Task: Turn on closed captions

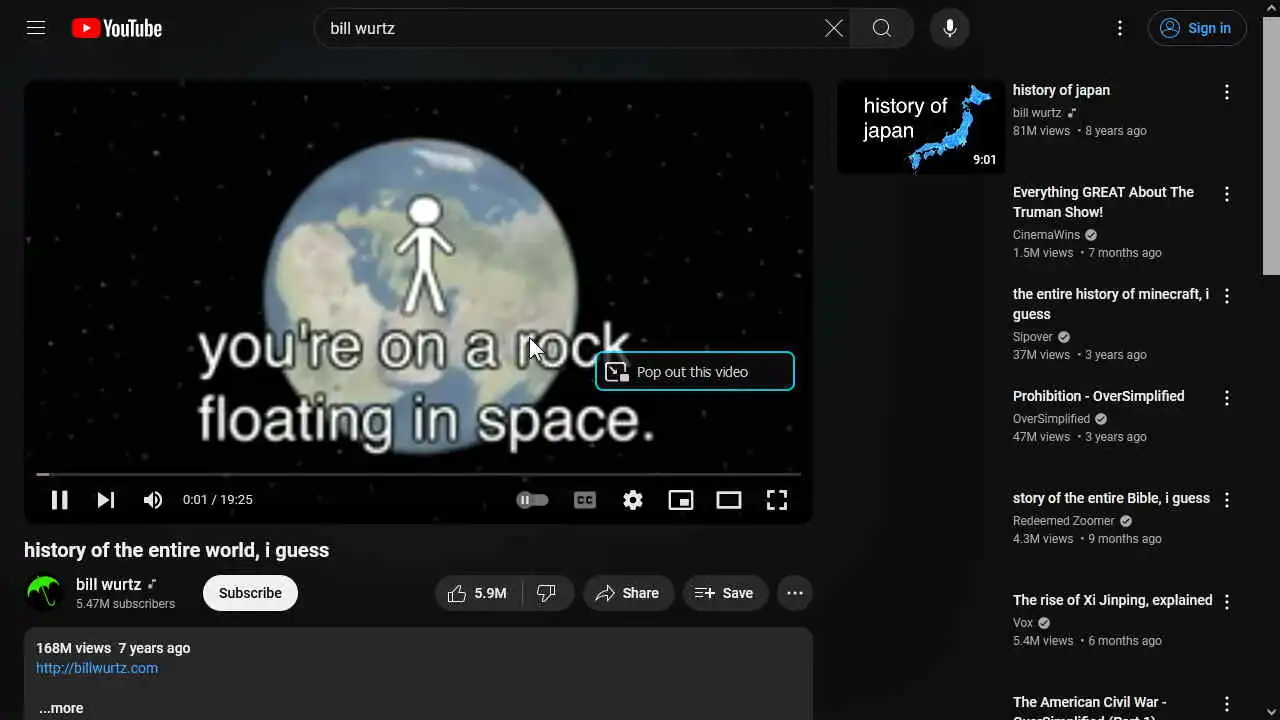Action: (x=585, y=500)
